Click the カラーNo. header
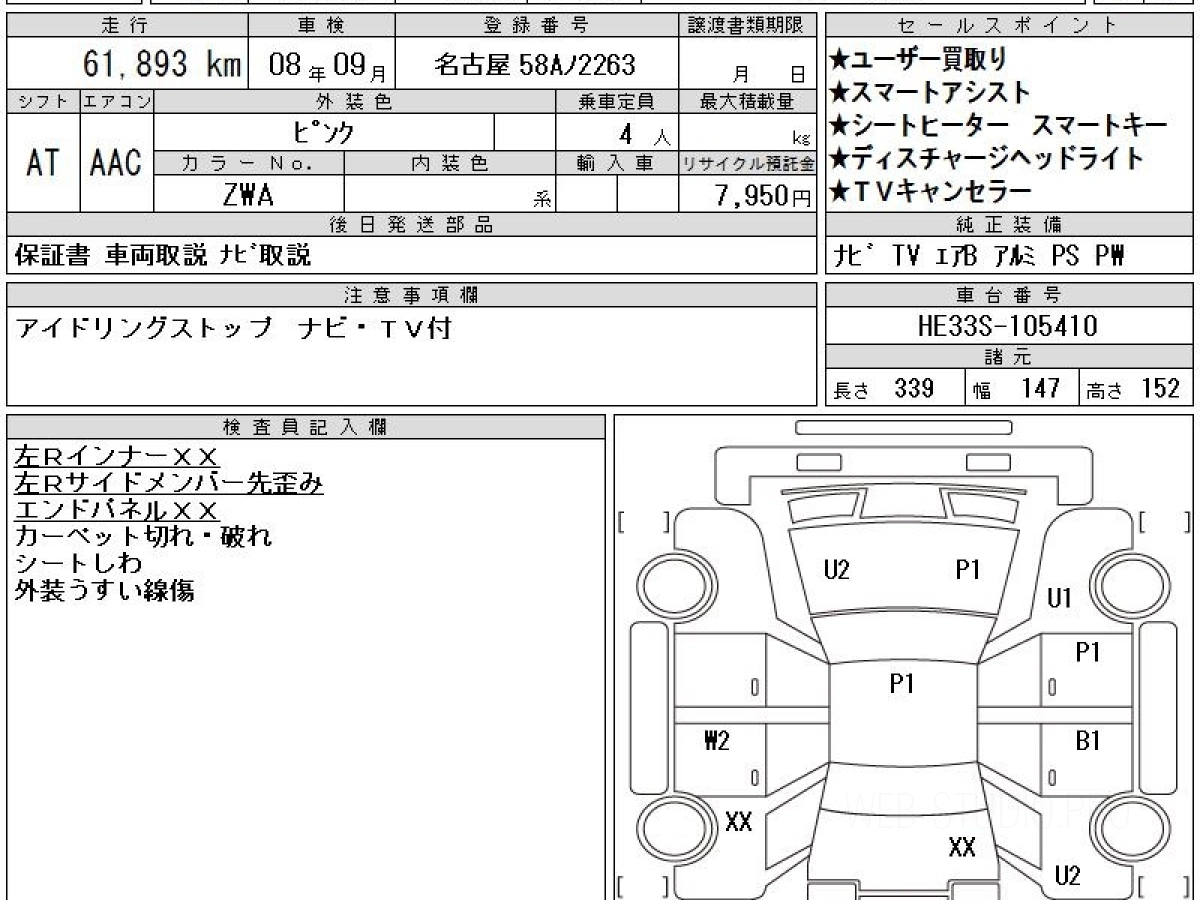The width and height of the screenshot is (1200, 900). click(249, 163)
